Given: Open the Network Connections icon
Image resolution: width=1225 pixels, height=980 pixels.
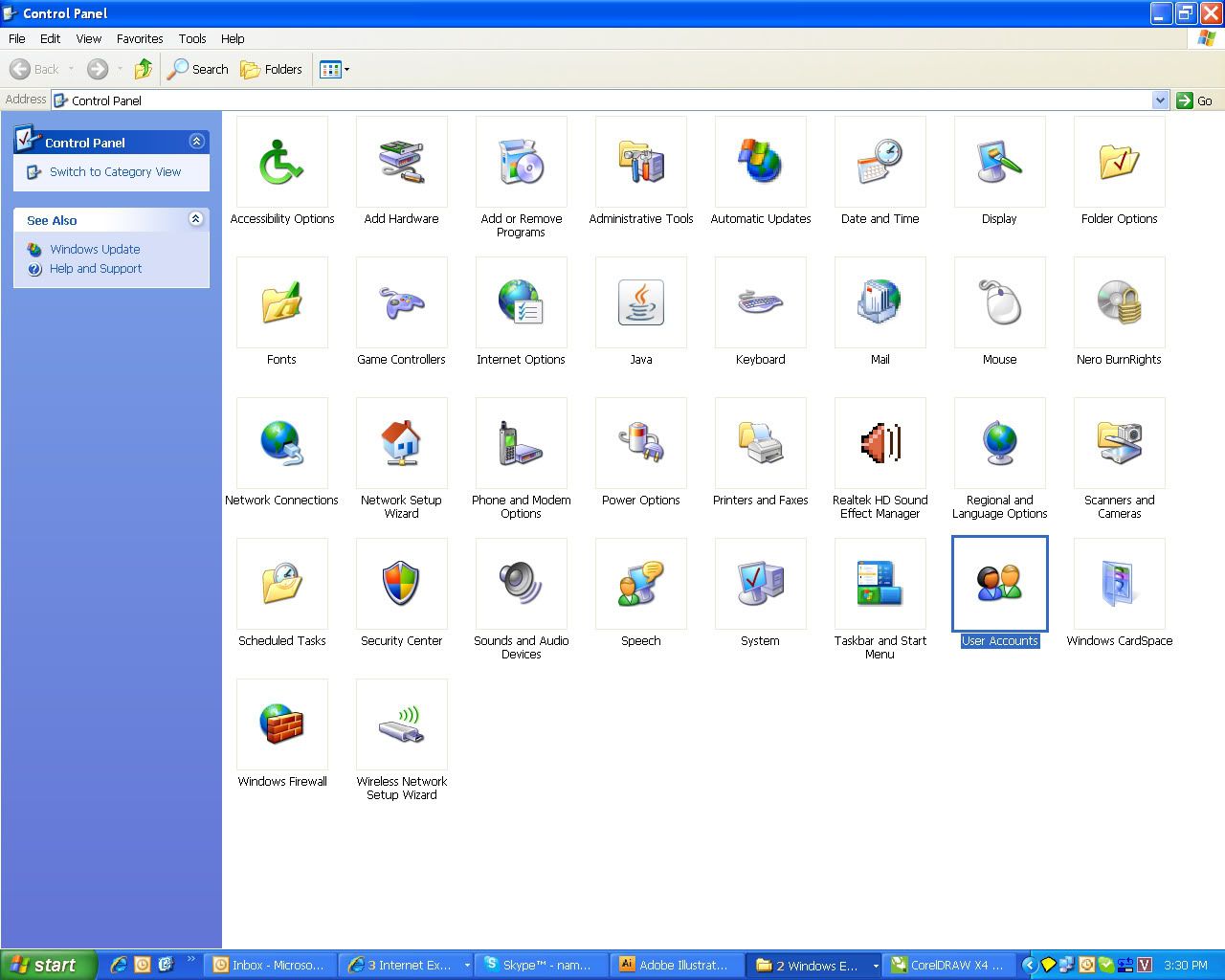Looking at the screenshot, I should (282, 443).
